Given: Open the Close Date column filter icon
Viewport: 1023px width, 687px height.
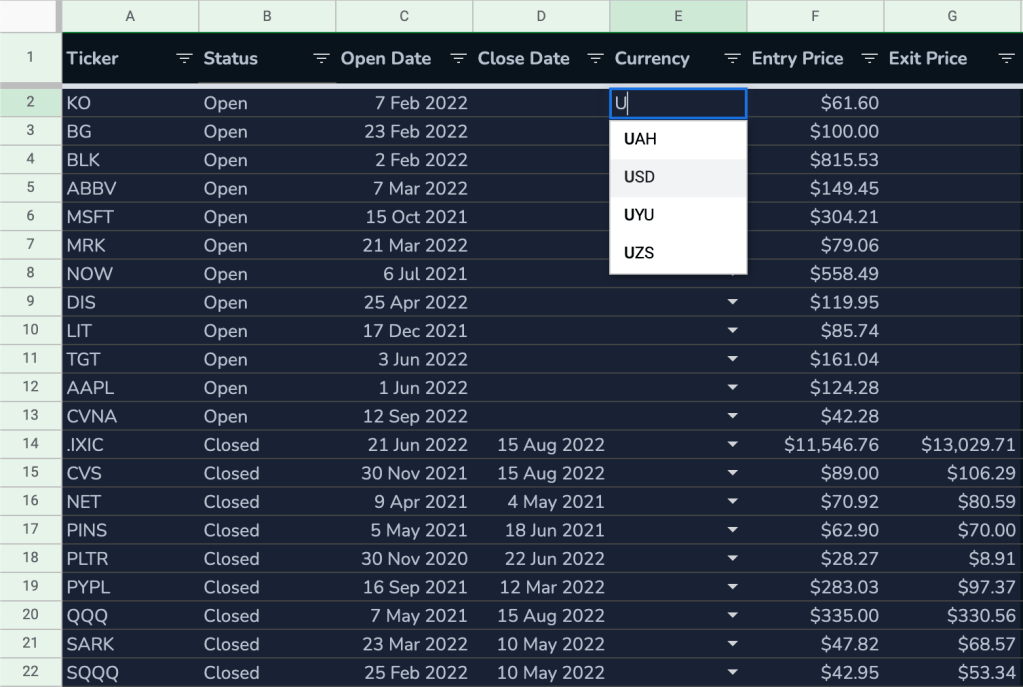Looking at the screenshot, I should coord(595,59).
